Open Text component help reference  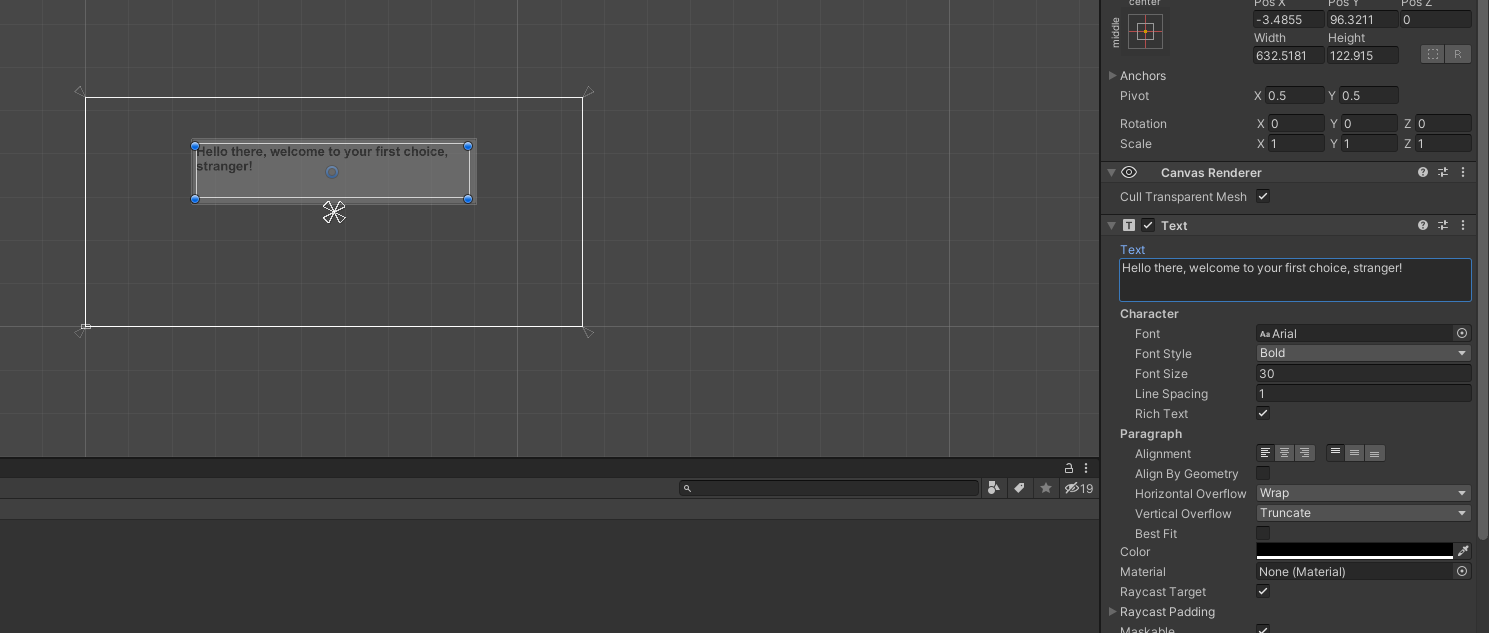coord(1423,226)
